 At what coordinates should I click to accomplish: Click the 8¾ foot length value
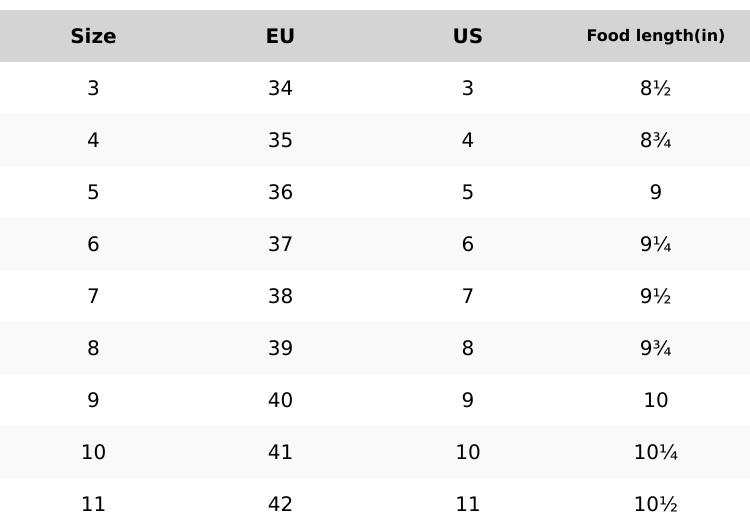[655, 141]
